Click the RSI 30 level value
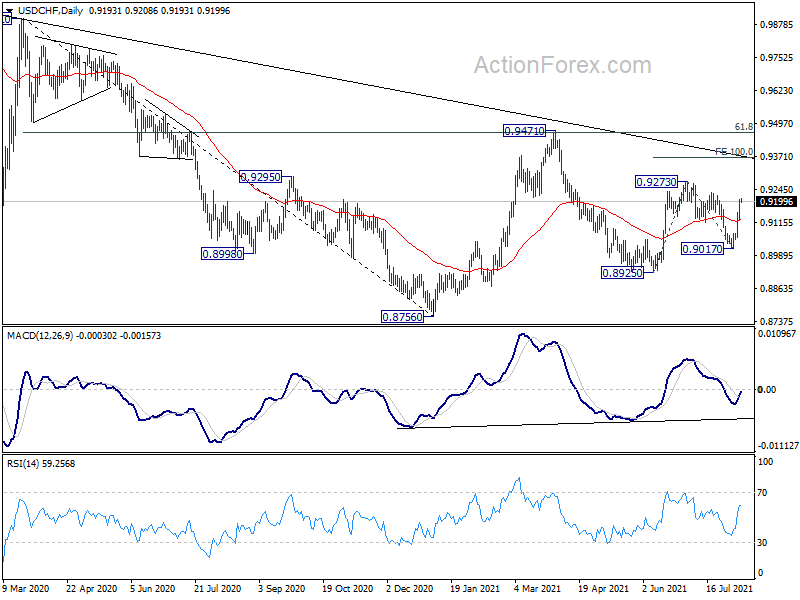 pos(762,543)
